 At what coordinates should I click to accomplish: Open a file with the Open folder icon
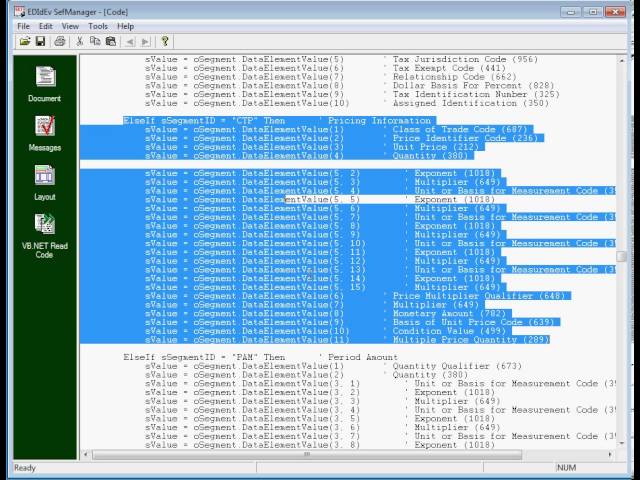click(24, 41)
